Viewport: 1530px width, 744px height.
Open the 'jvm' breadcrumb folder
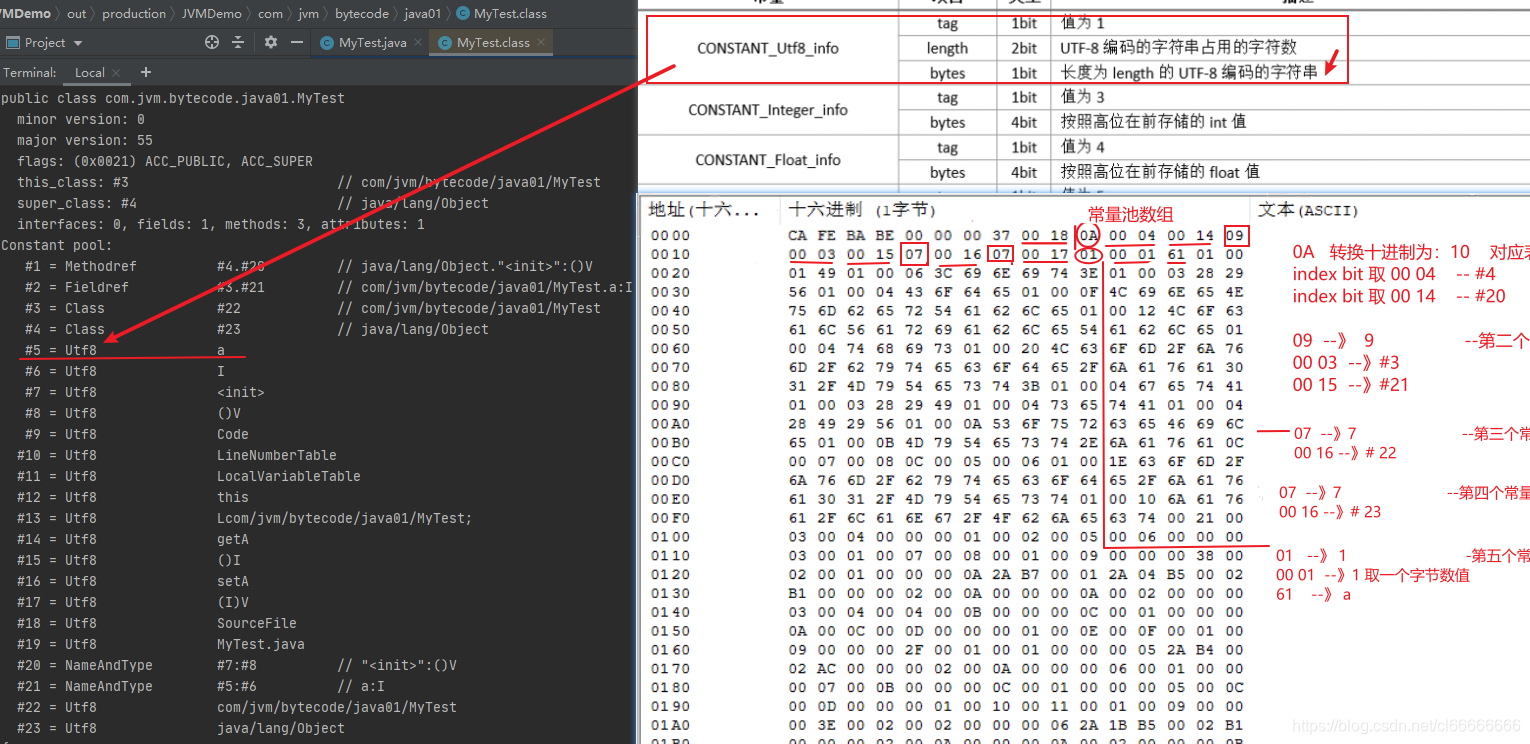(308, 14)
